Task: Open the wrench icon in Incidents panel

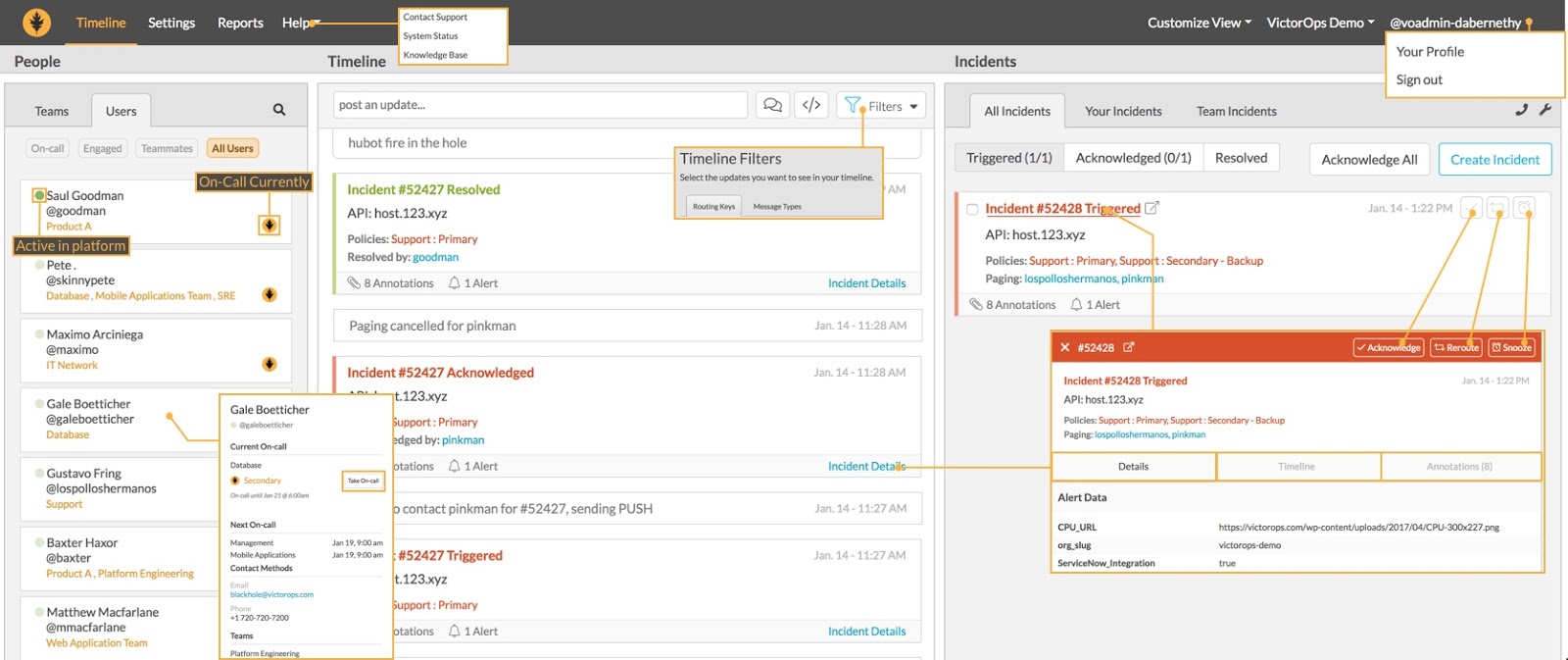Action: (1545, 110)
